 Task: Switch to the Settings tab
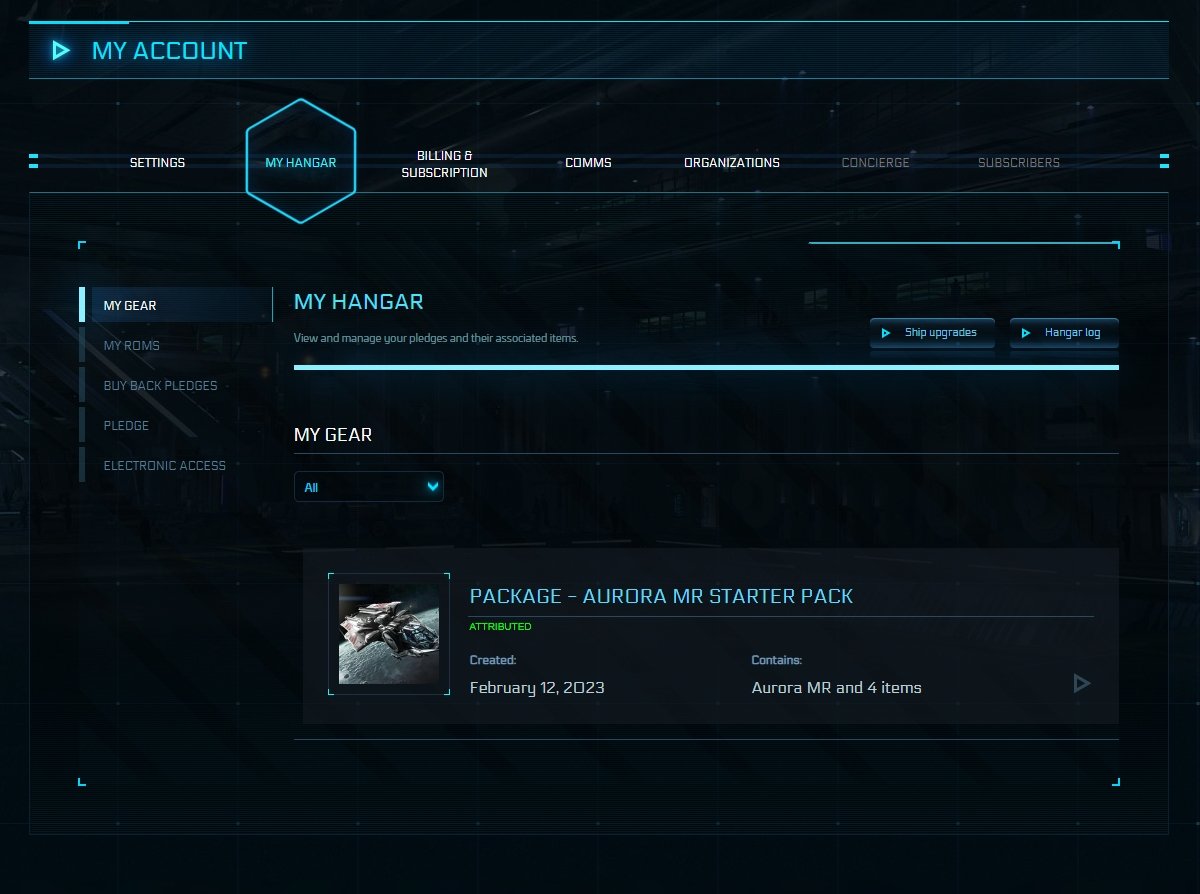(157, 163)
